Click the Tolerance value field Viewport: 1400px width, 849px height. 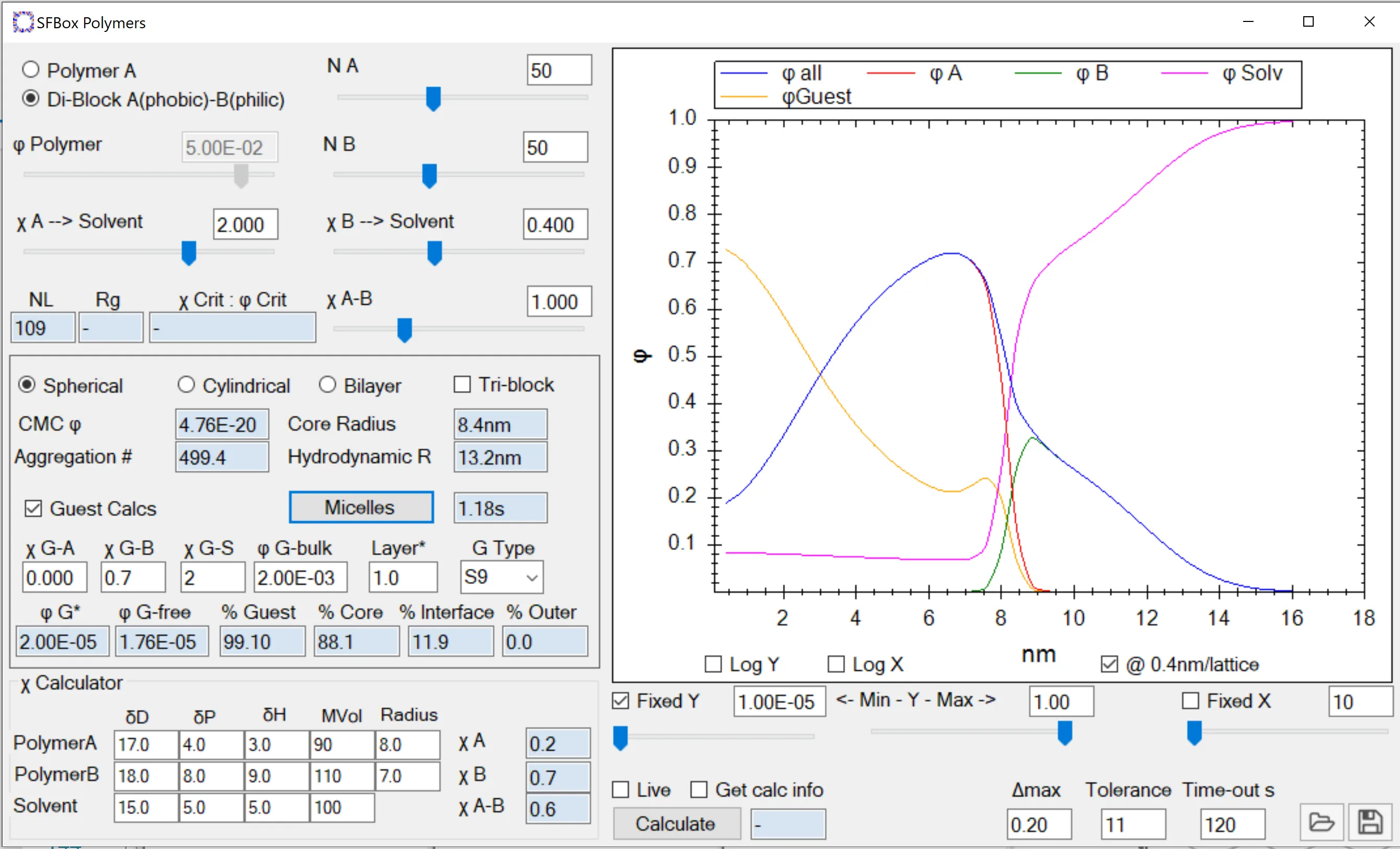(1133, 824)
